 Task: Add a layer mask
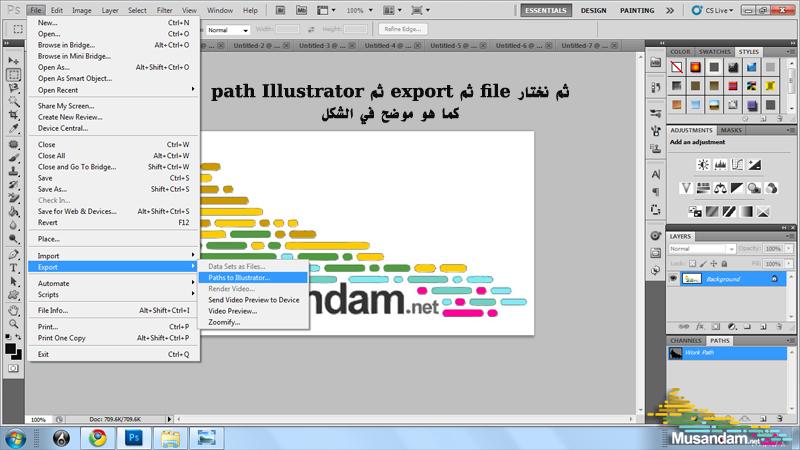pyautogui.click(x=716, y=327)
